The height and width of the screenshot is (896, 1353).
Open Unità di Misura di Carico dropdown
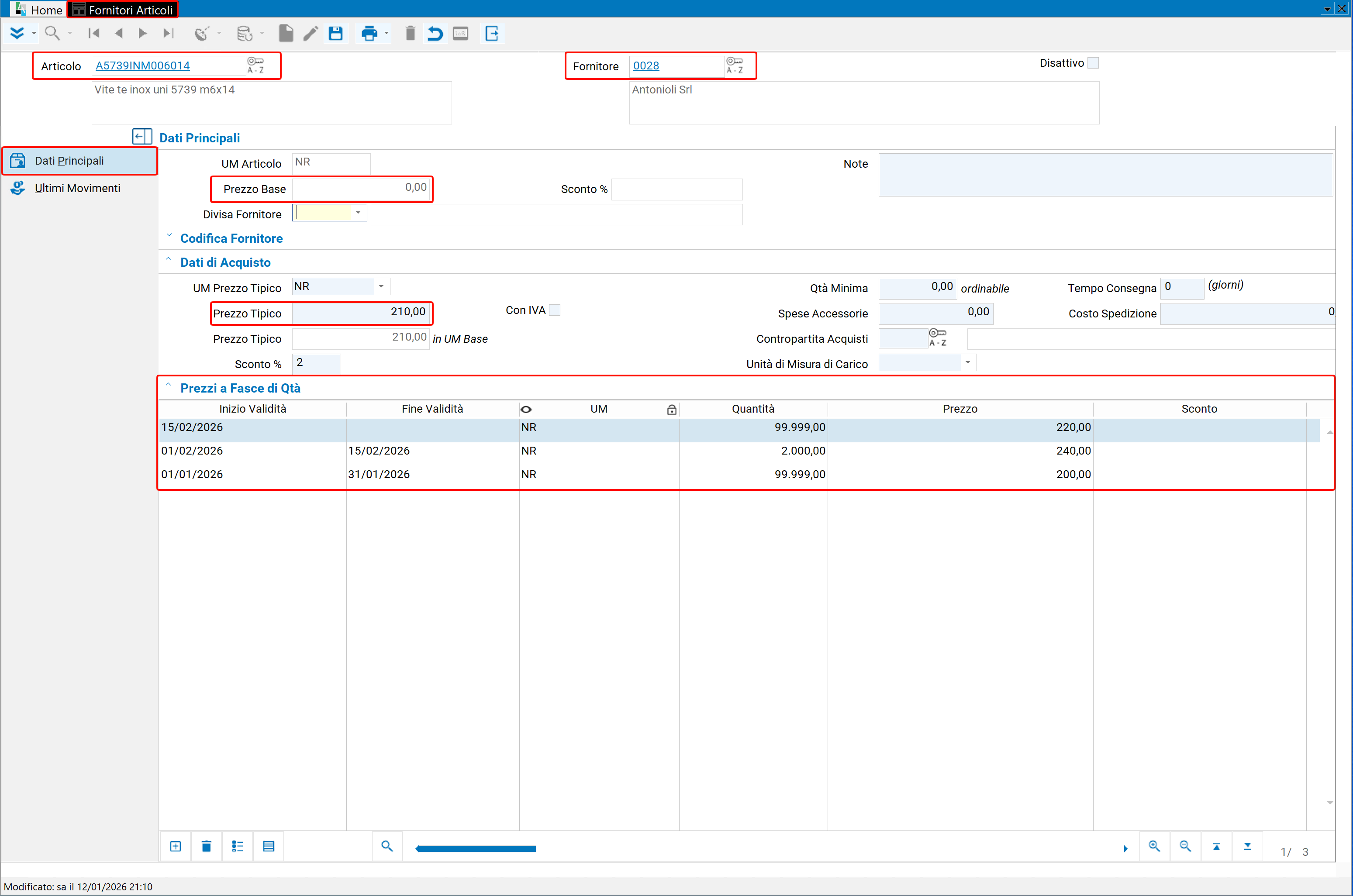(x=967, y=362)
